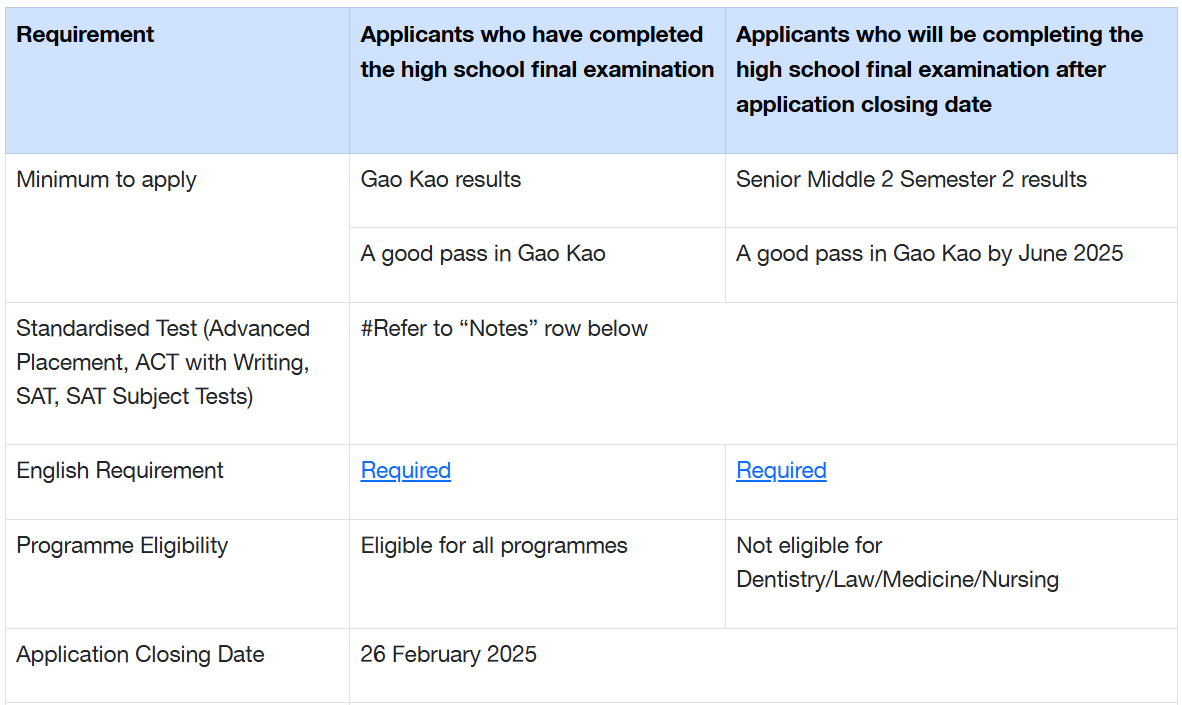Viewport: 1182px width, 705px height.
Task: Click the English Requirement row label
Action: click(x=120, y=471)
